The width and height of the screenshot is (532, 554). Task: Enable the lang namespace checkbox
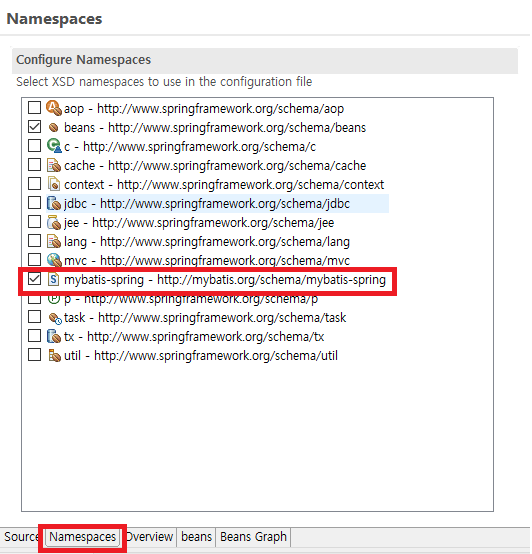(34, 241)
